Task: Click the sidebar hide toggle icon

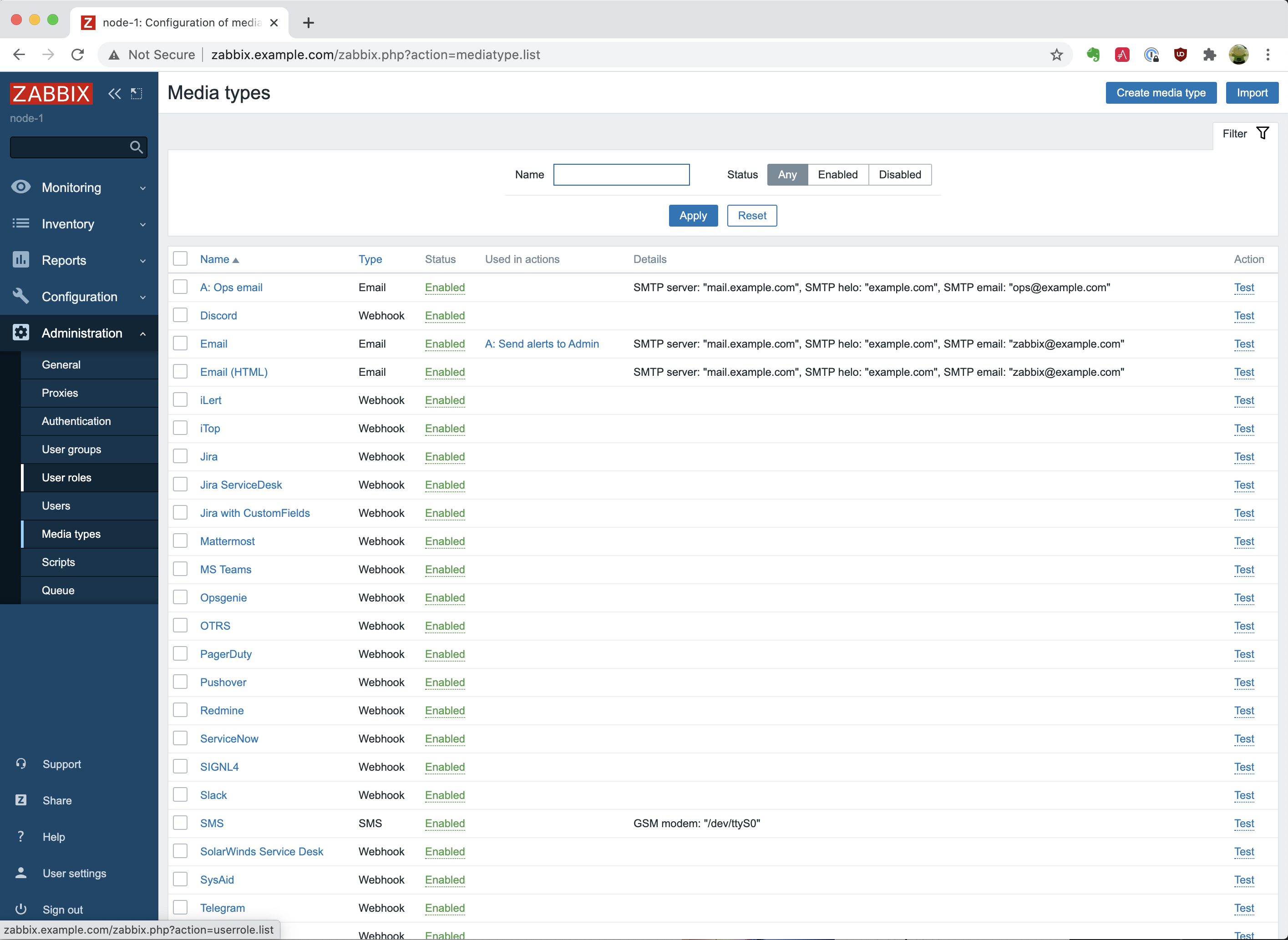Action: coord(137,93)
